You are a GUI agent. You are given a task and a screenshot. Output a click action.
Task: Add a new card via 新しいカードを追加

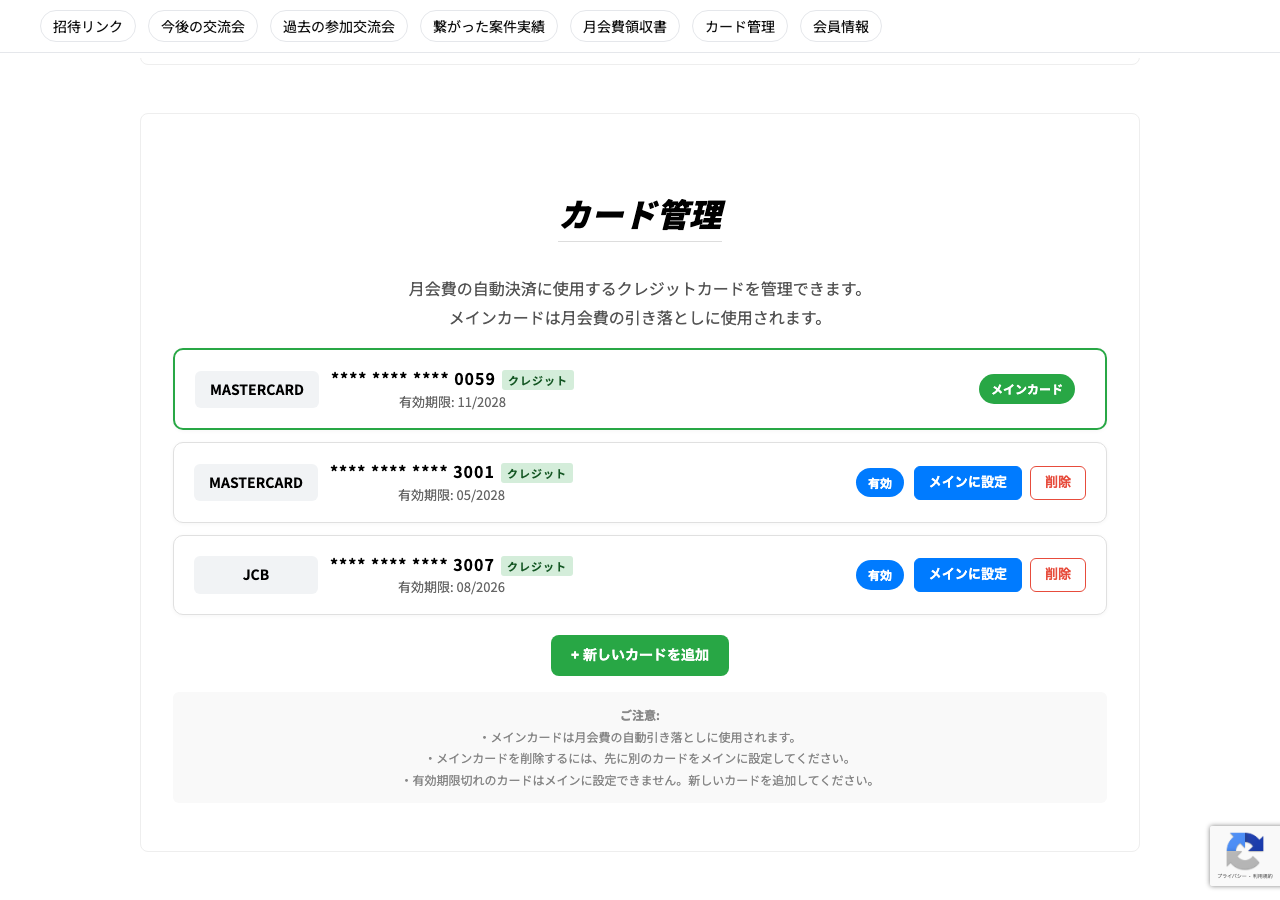639,655
